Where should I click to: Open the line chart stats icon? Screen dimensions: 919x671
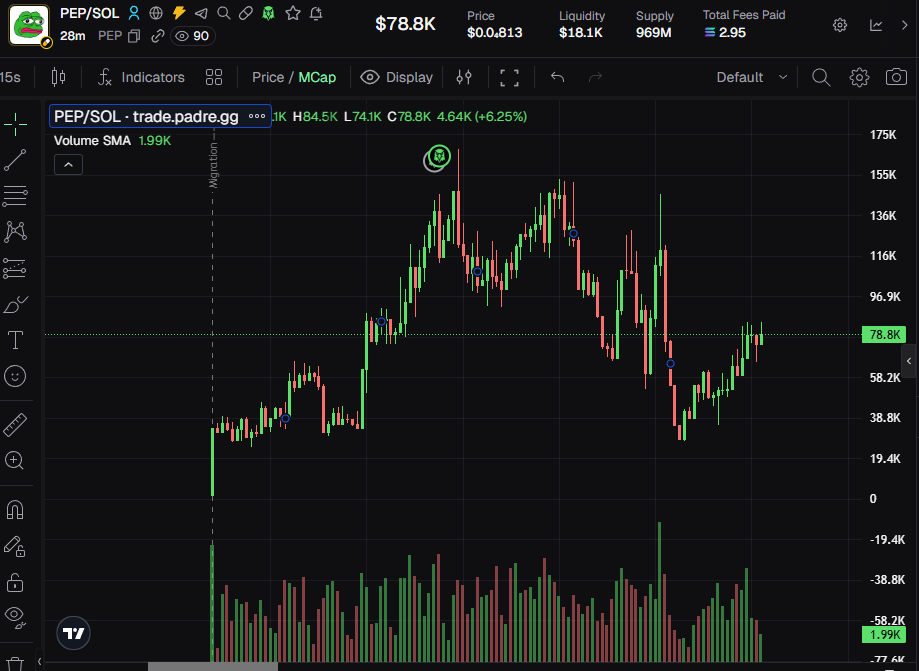[876, 25]
